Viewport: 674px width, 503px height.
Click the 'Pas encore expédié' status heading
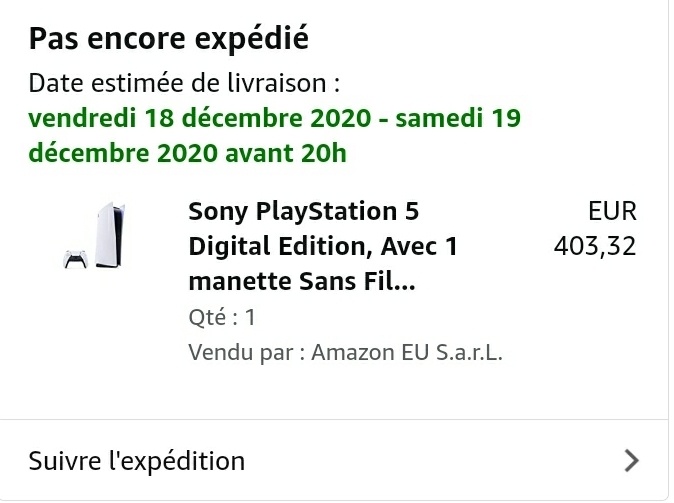click(x=169, y=40)
